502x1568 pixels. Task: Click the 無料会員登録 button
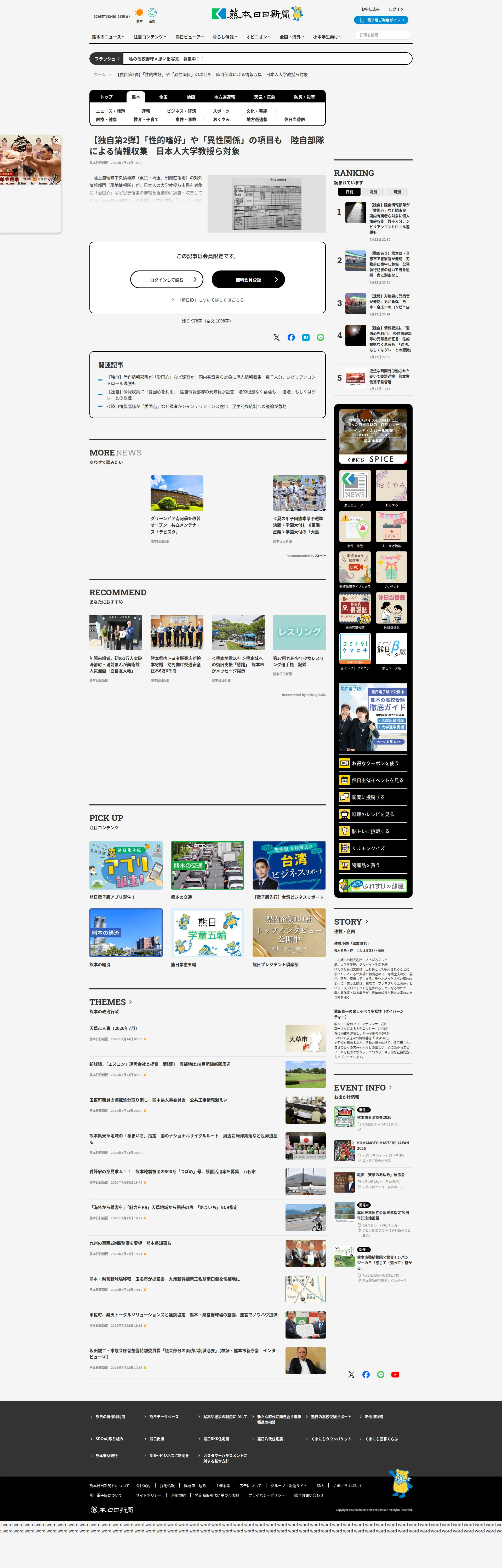click(x=249, y=279)
